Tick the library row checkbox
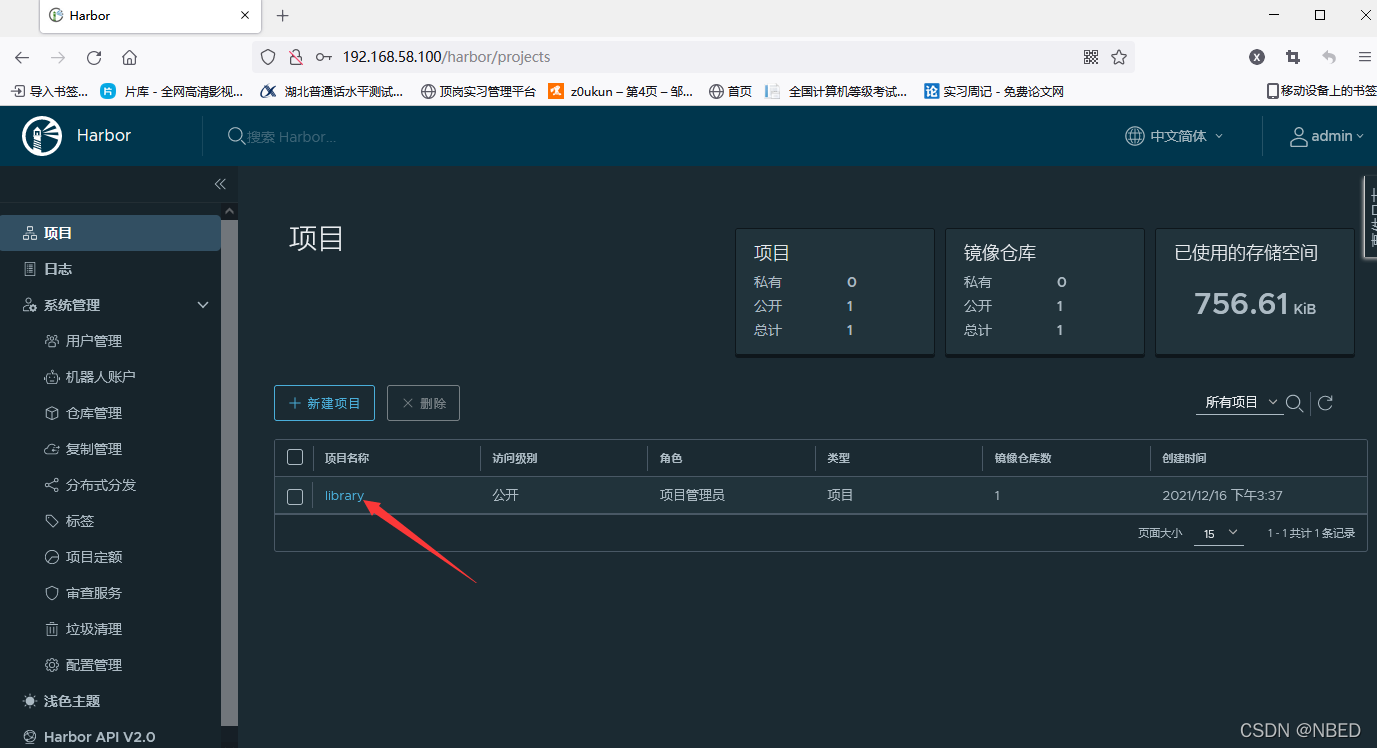The image size is (1377, 748). (295, 496)
